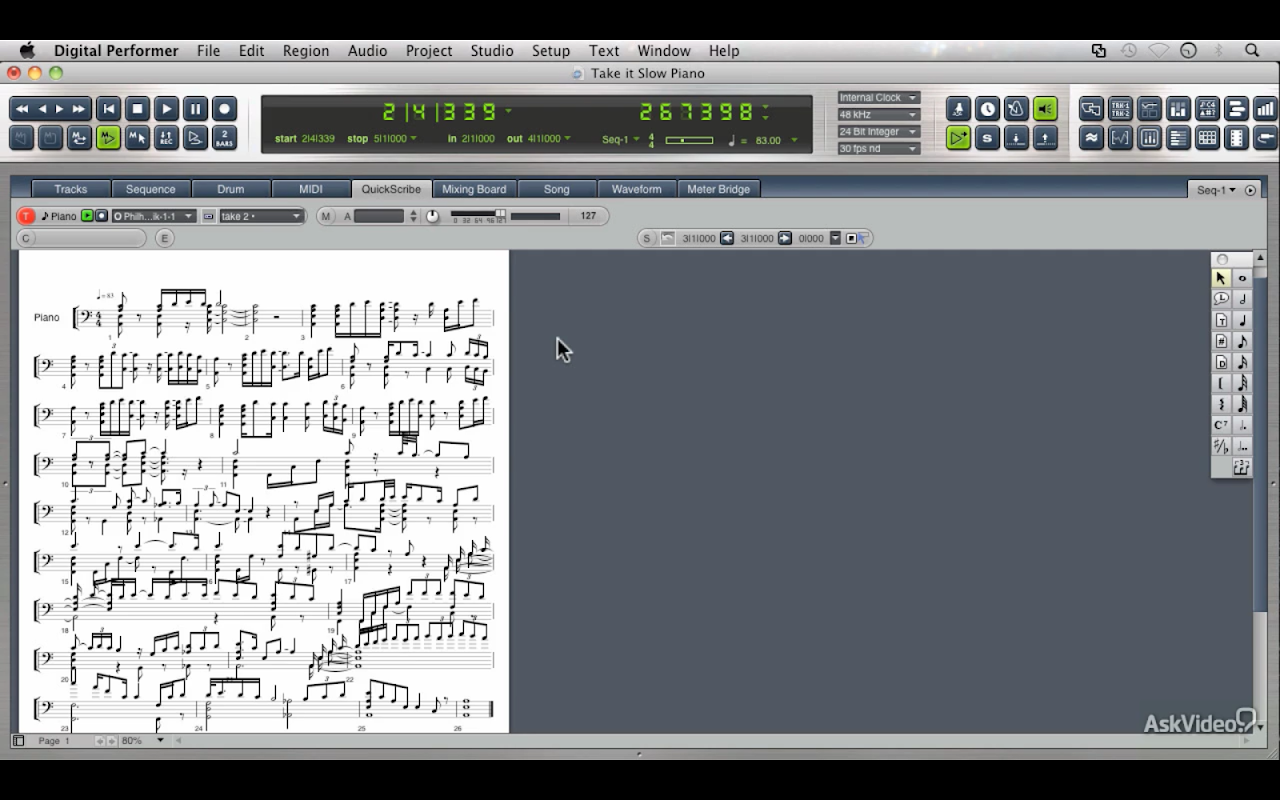Viewport: 1280px width, 800px height.
Task: Open the Apple menu
Action: pos(27,50)
